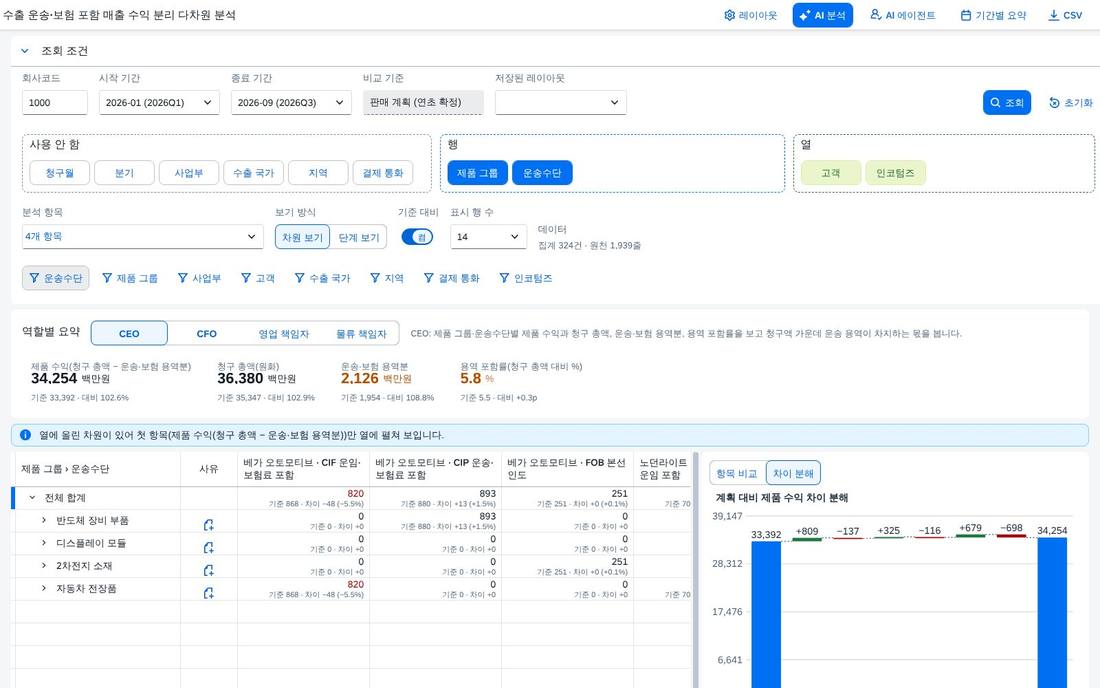Click the 제품 수익 value 34,254
The height and width of the screenshot is (688, 1100).
[54, 378]
